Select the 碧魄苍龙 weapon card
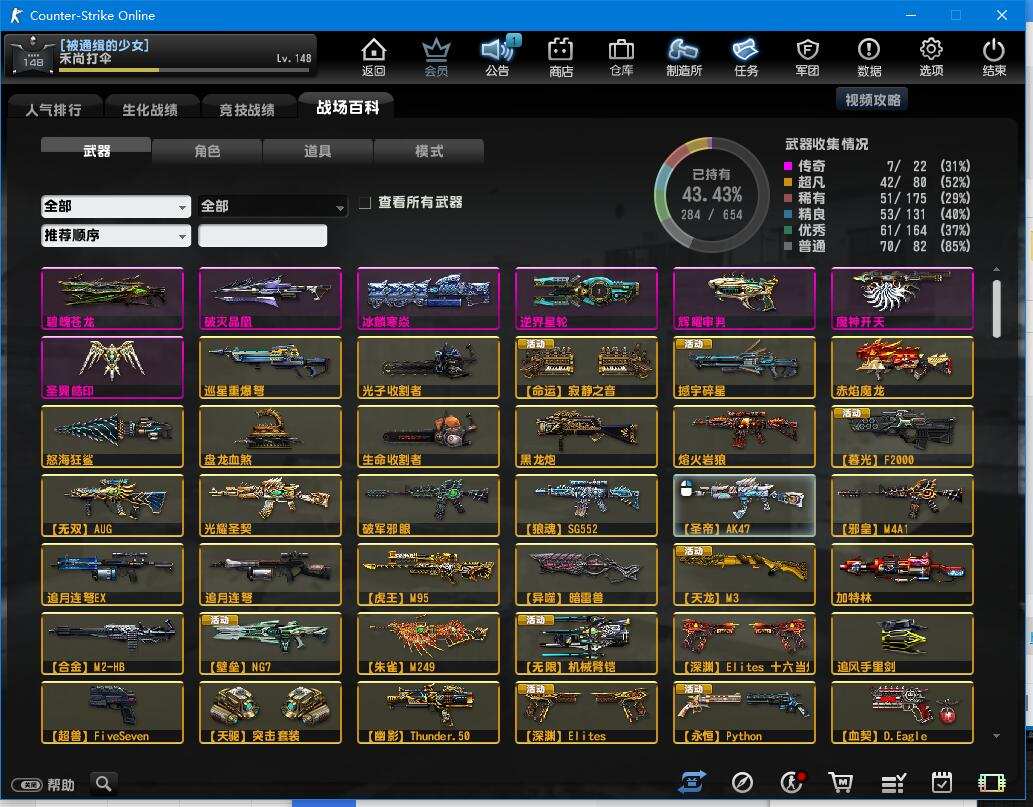1033x807 pixels. click(112, 298)
